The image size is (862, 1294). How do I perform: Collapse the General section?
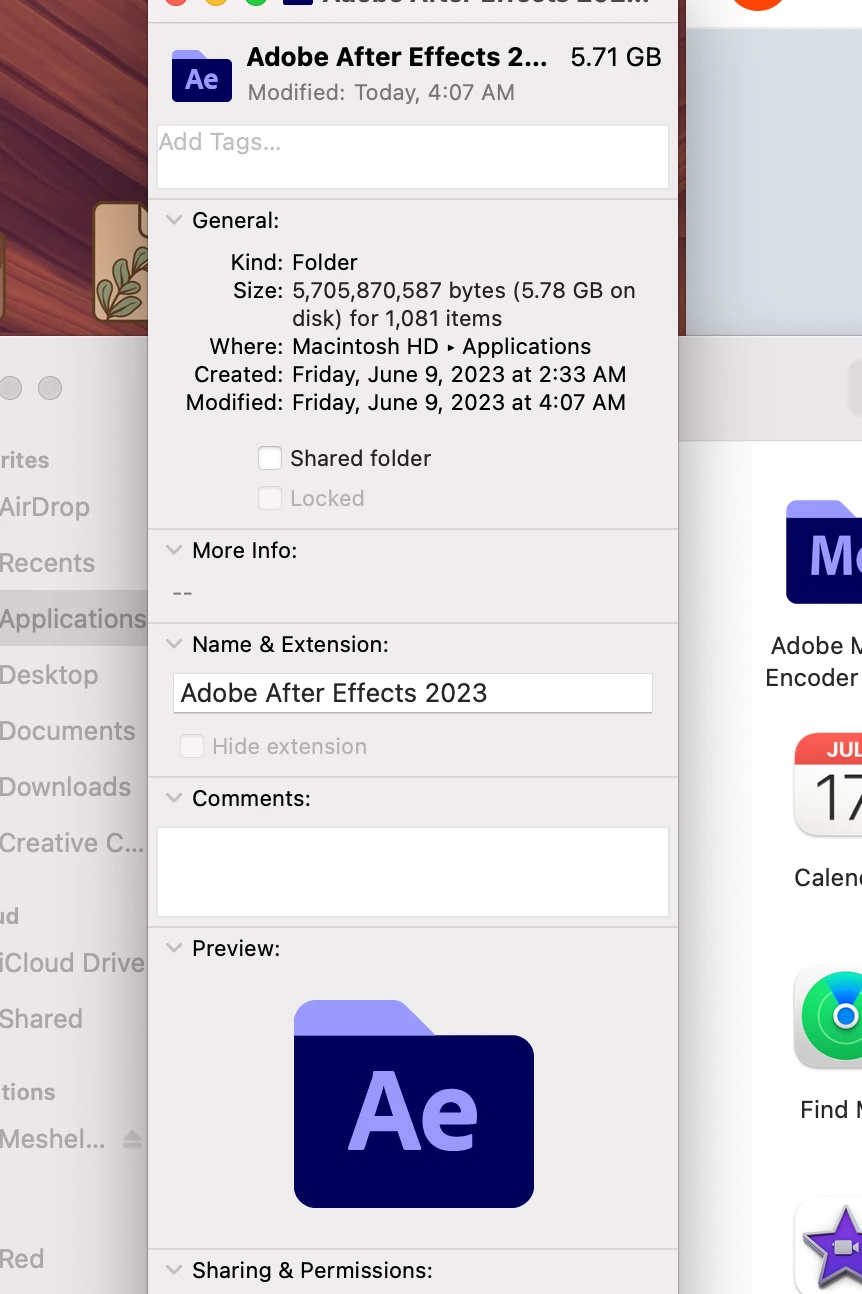point(174,220)
